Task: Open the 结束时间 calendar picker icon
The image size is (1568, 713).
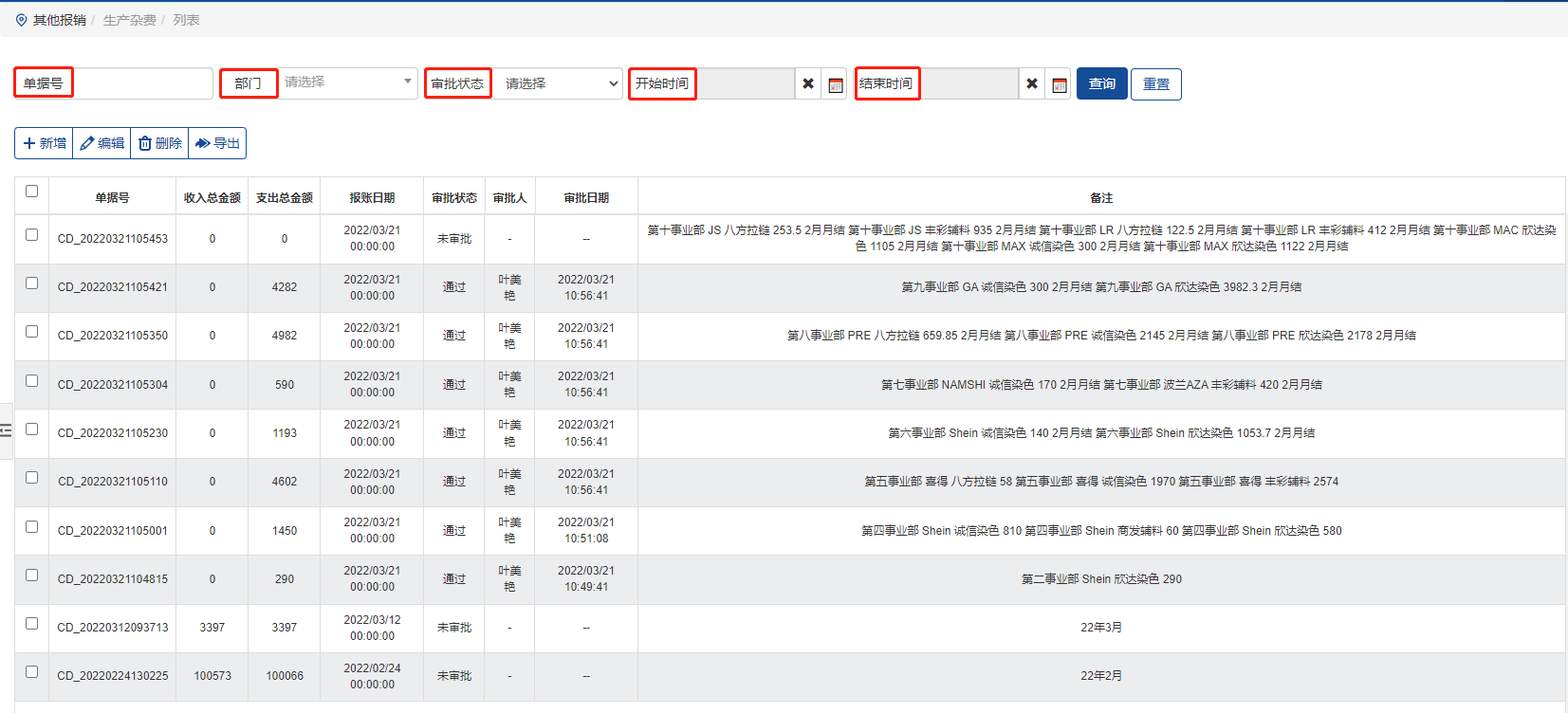Action: tap(1059, 84)
